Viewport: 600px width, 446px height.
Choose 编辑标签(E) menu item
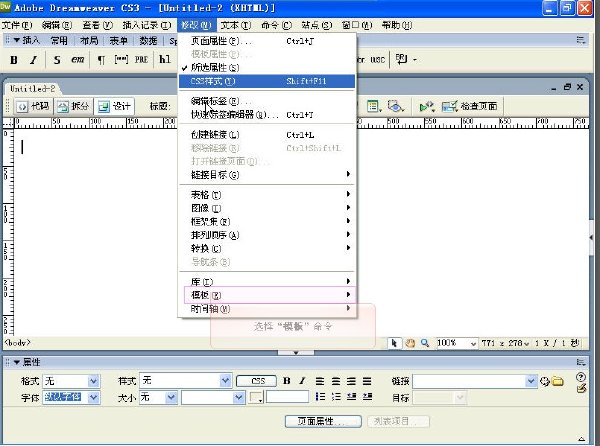(267, 101)
